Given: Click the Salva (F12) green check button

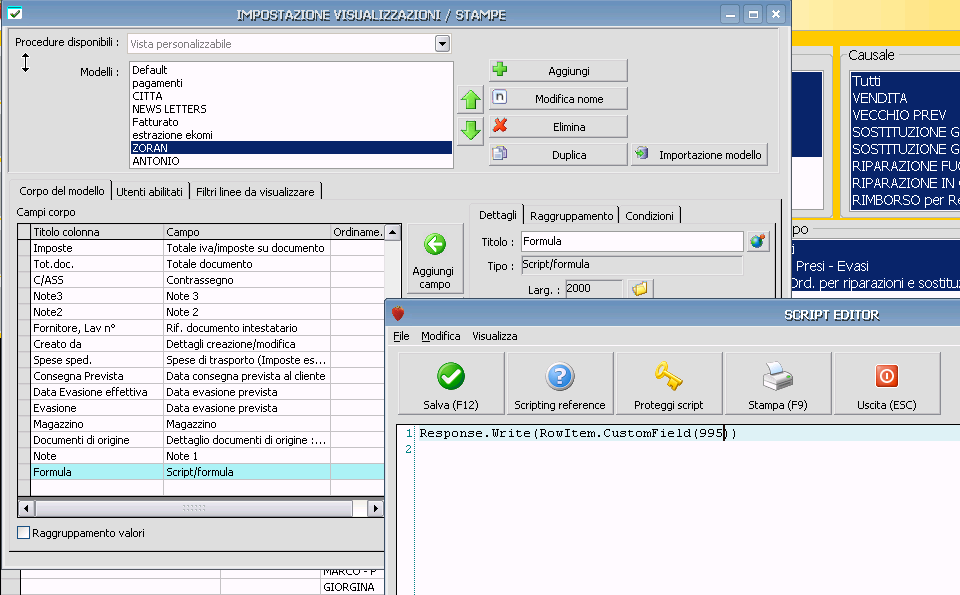Looking at the screenshot, I should [x=451, y=383].
